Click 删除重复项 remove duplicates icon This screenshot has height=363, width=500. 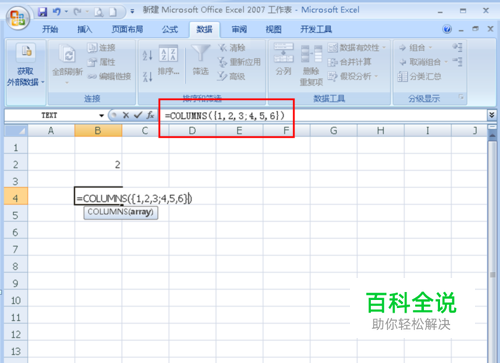coord(311,65)
